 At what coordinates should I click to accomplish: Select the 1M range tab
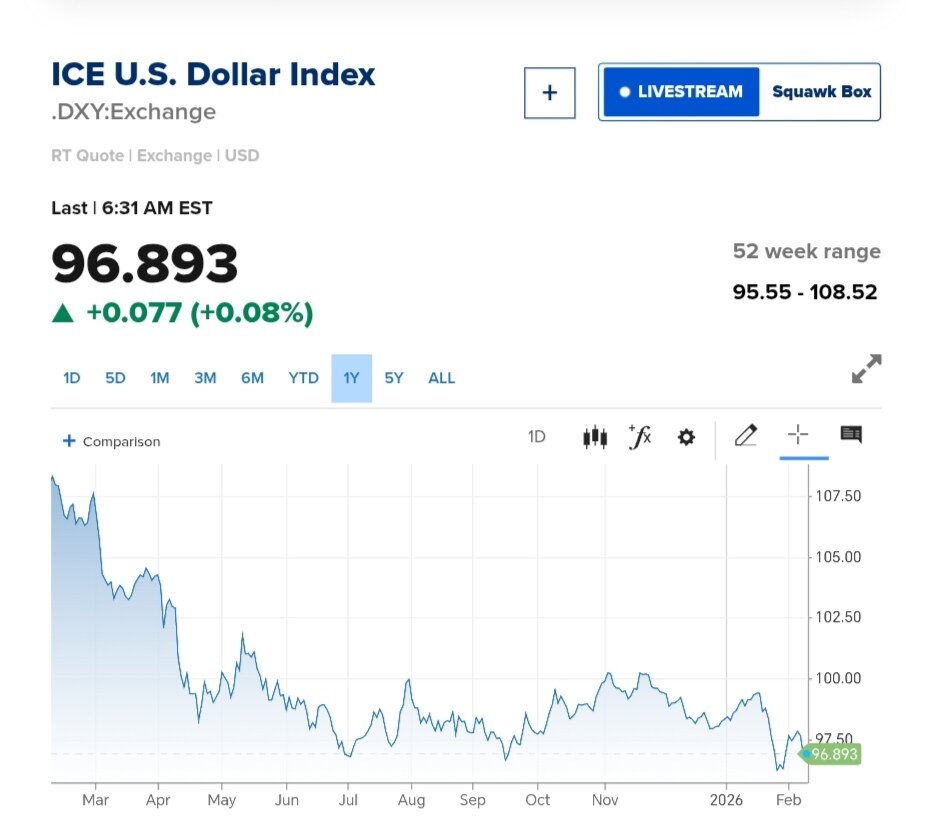click(160, 378)
